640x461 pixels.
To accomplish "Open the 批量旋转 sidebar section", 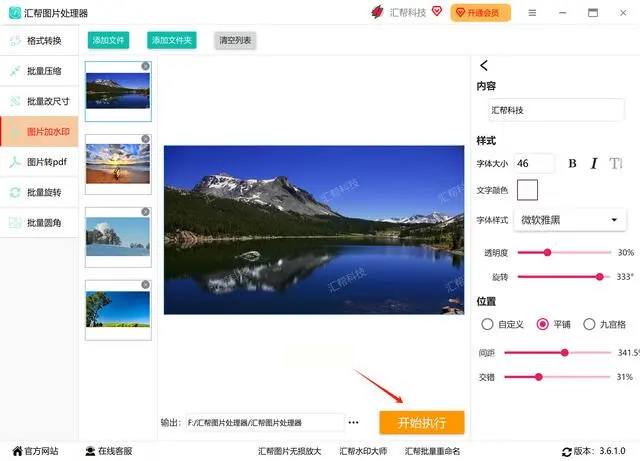I will 39,192.
